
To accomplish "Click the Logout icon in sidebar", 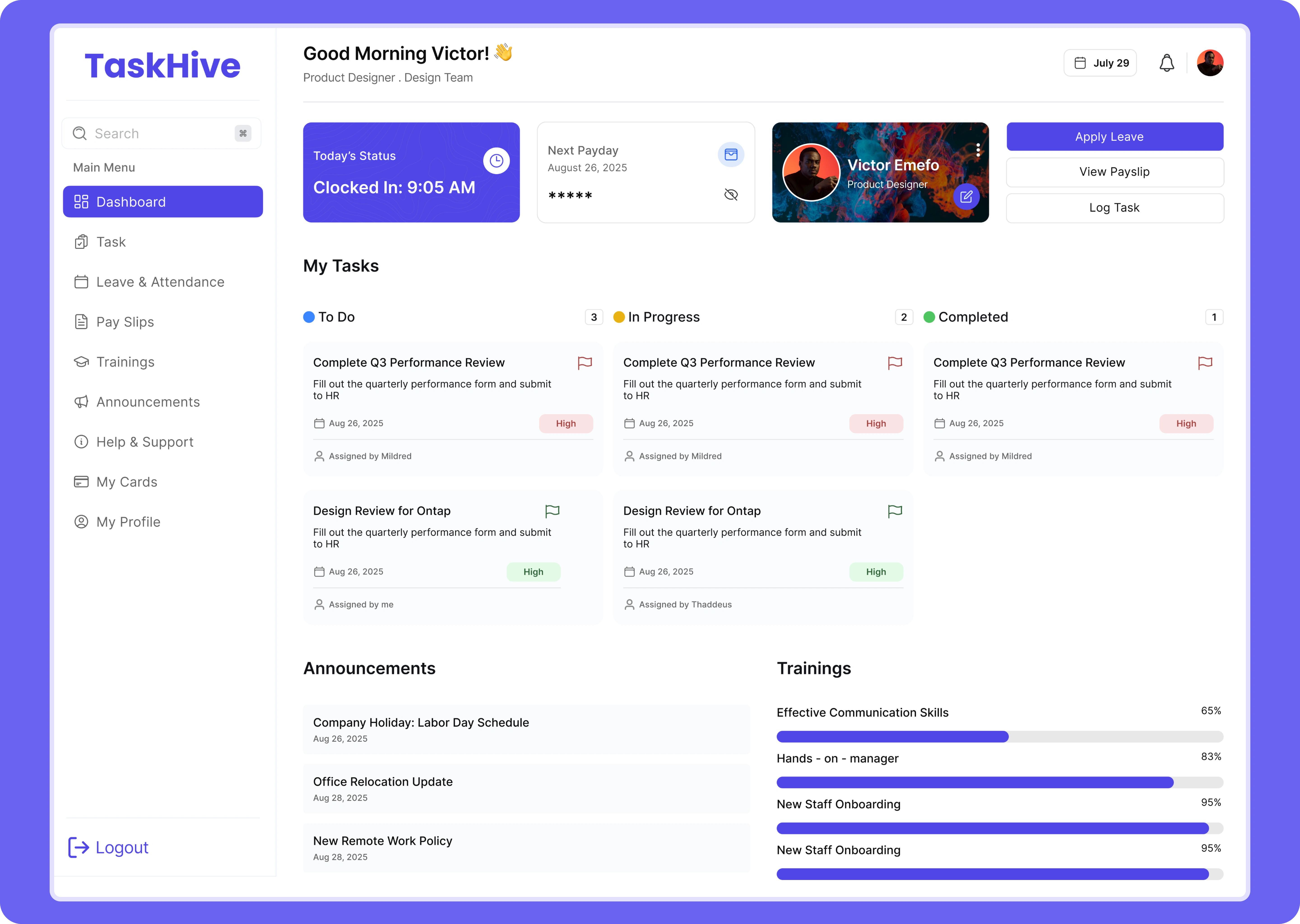I will [x=79, y=847].
